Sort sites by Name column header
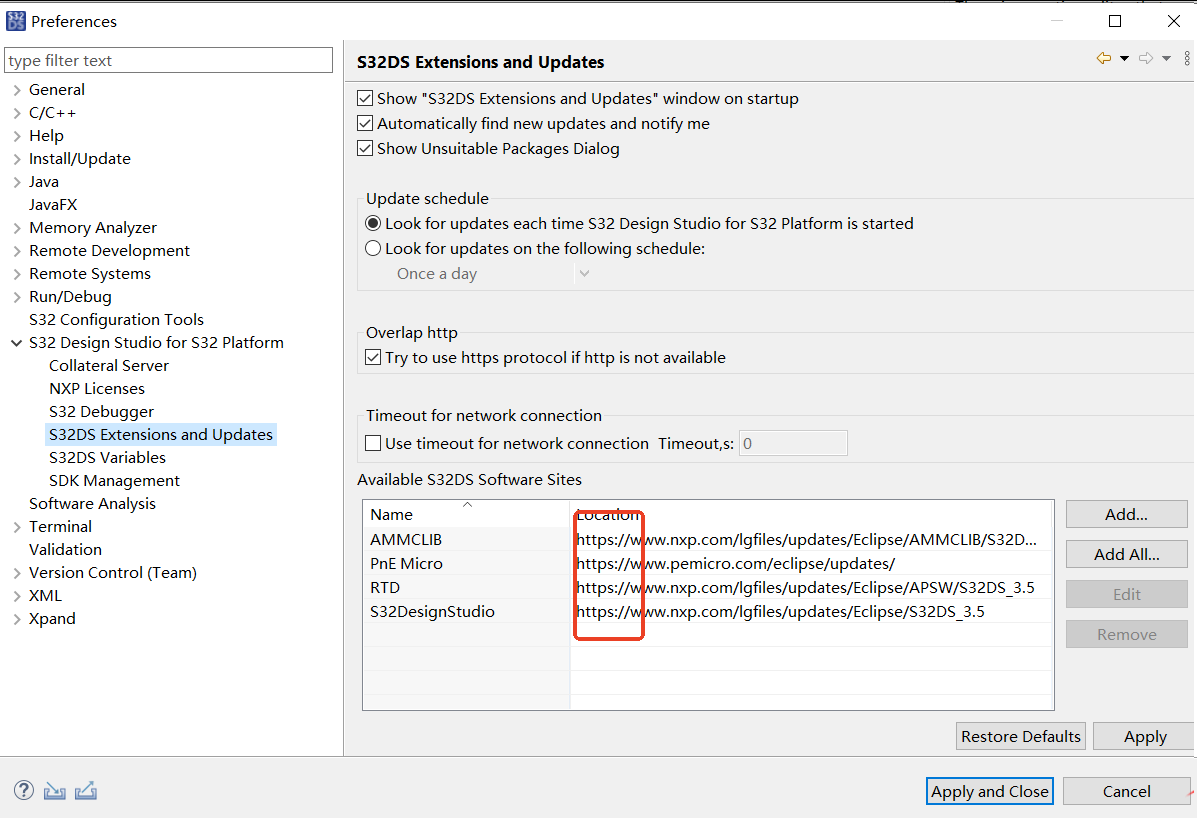The image size is (1197, 818). coord(466,514)
